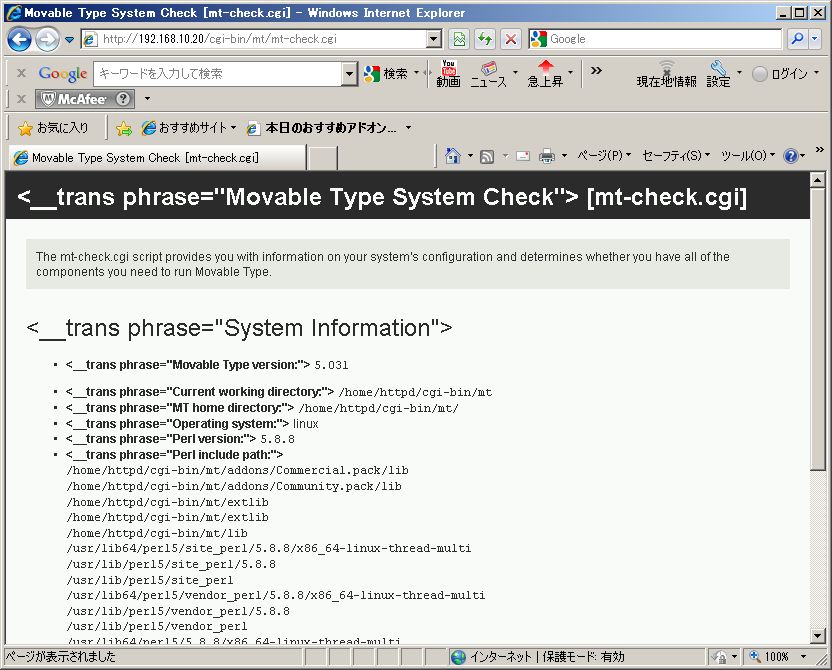Viewport: 832px width, 670px height.
Task: Click the page scrollbar up arrow
Action: (x=818, y=180)
